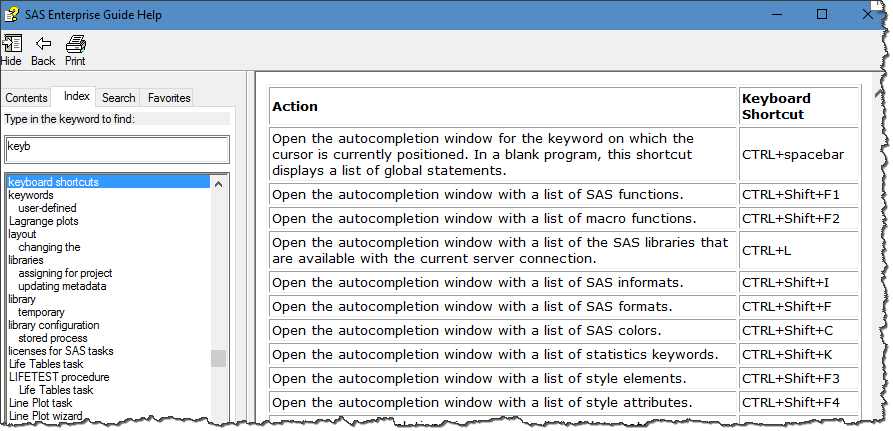
Task: Maximize the help window
Action: click(822, 15)
